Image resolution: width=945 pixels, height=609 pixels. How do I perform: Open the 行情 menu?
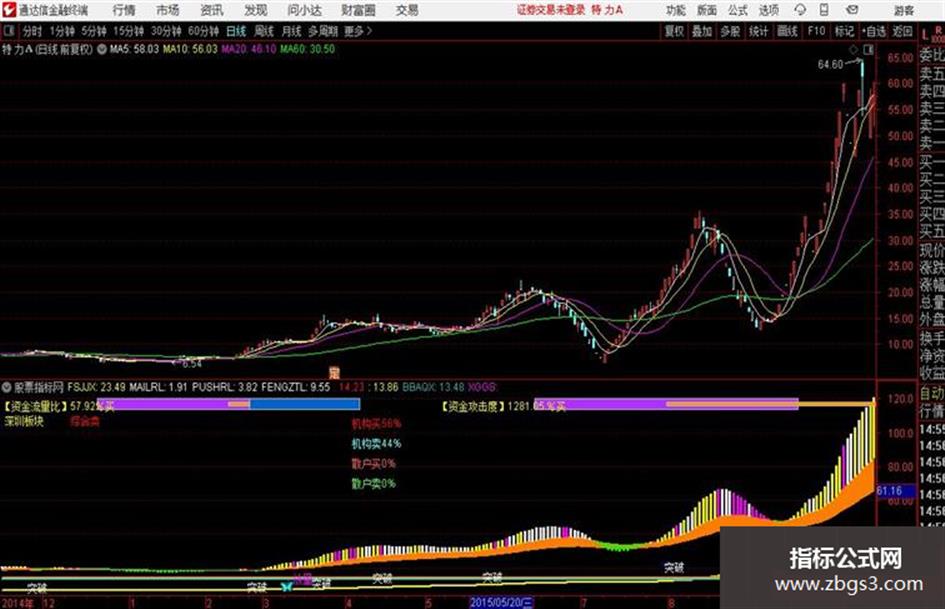point(124,10)
